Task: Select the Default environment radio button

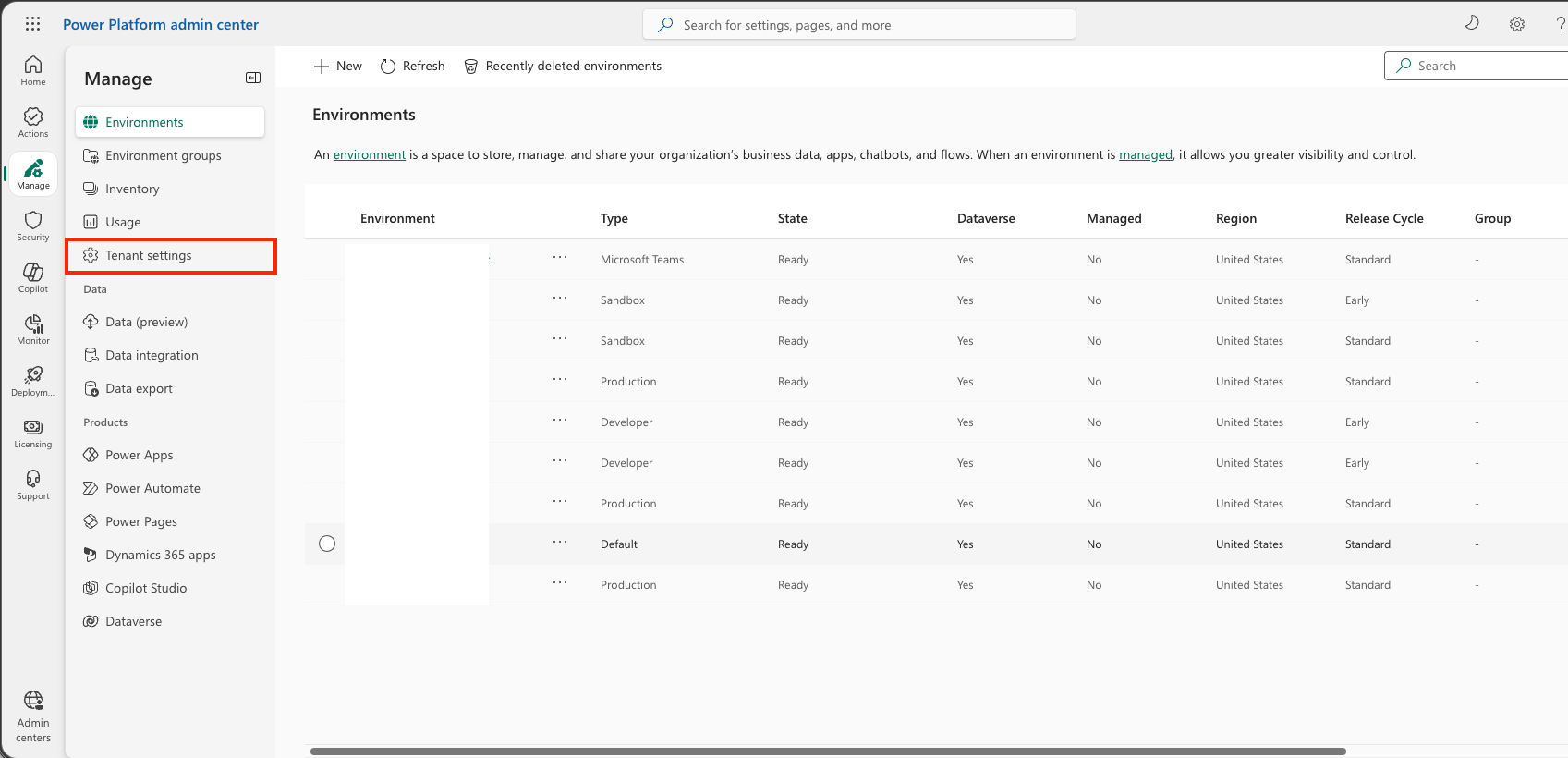Action: (327, 544)
